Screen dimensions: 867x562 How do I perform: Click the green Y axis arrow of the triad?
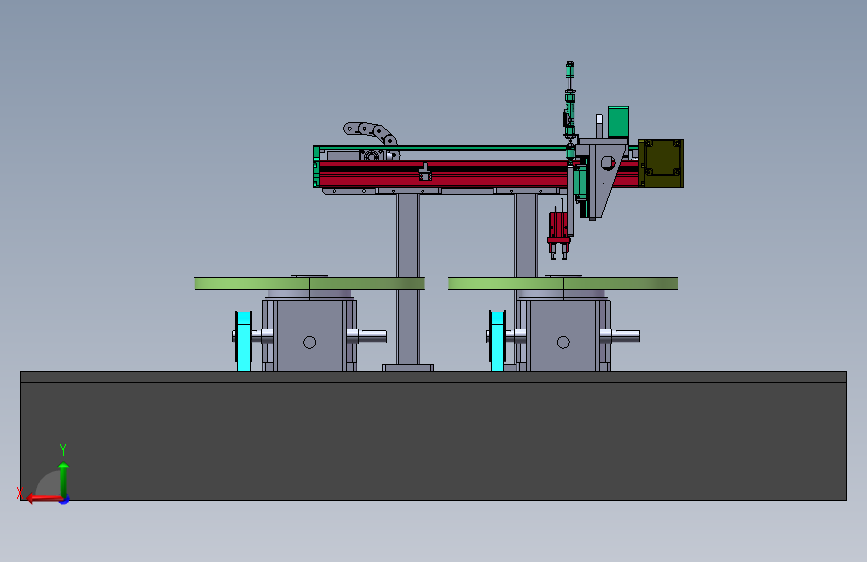point(64,478)
